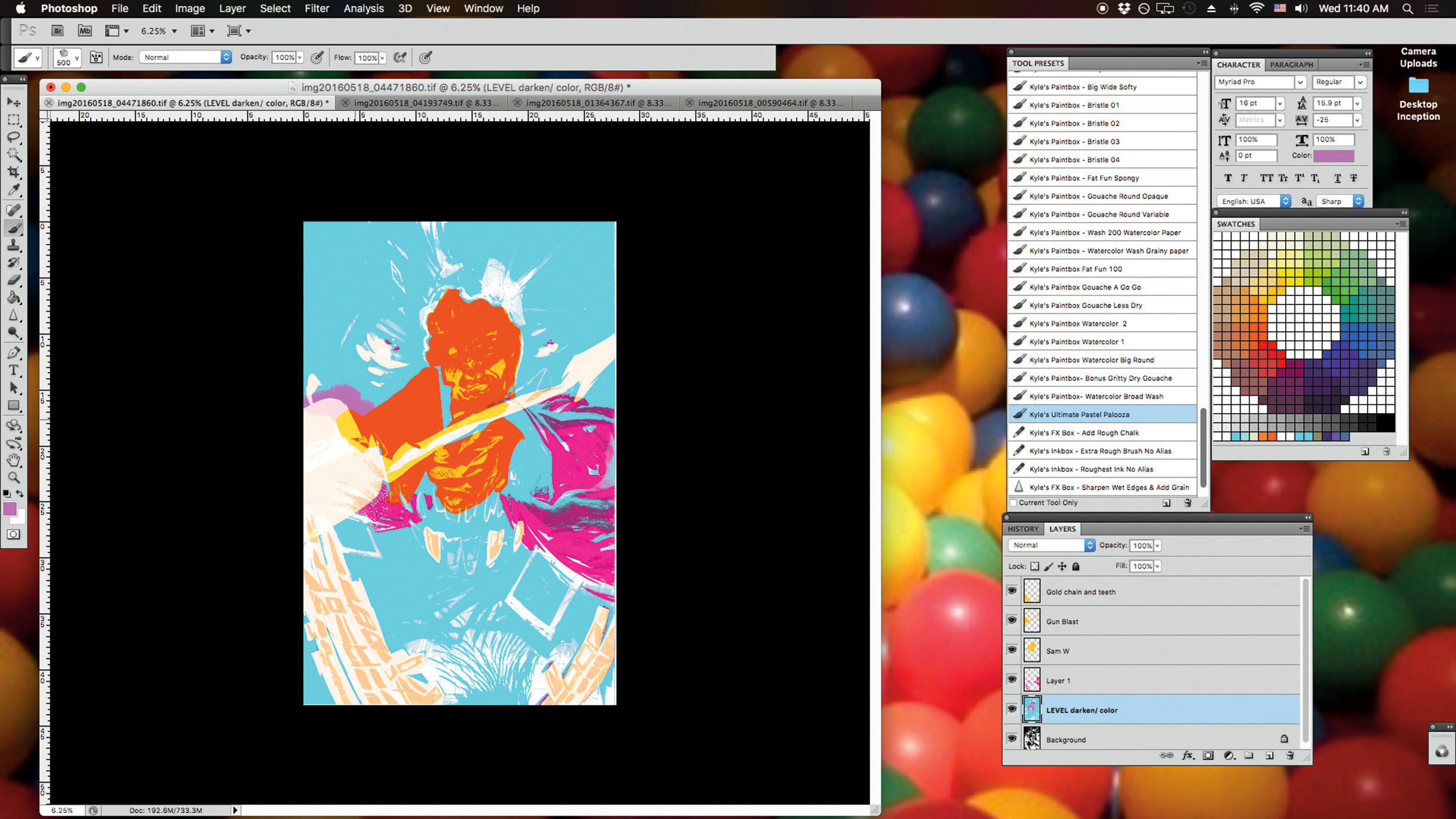
Task: Select Kyle's Paintbox - Bristle 01 preset
Action: [x=1102, y=105]
